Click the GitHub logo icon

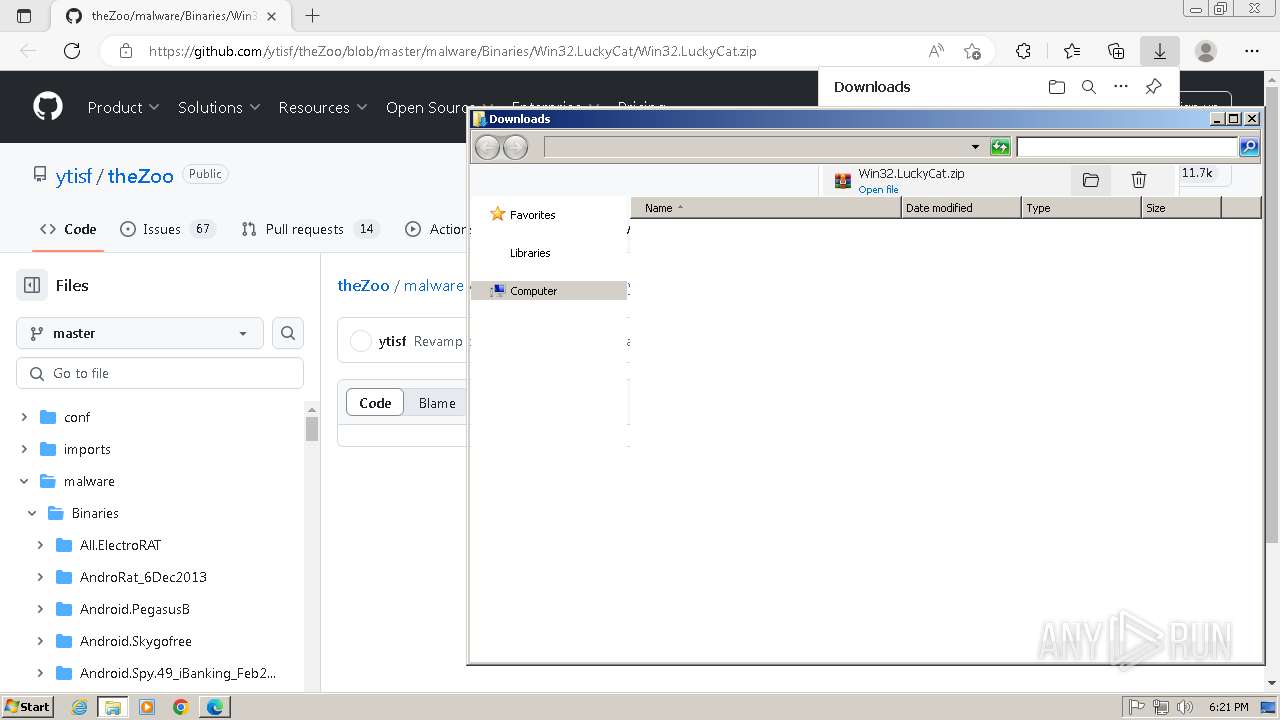pos(47,106)
